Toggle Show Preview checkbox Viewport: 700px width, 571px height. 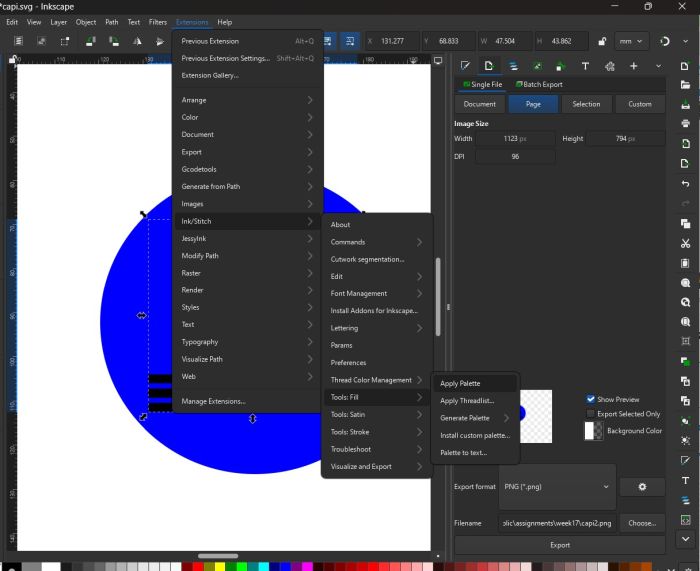click(x=590, y=399)
